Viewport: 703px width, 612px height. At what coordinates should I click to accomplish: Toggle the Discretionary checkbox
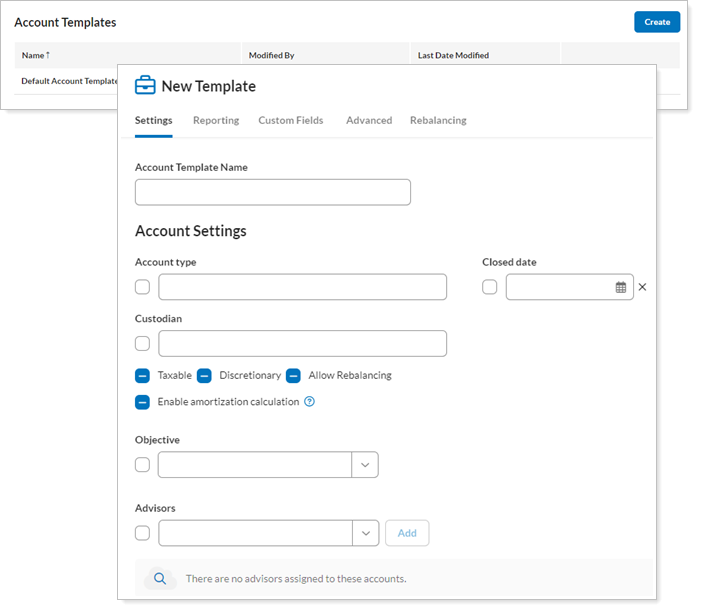(x=204, y=376)
